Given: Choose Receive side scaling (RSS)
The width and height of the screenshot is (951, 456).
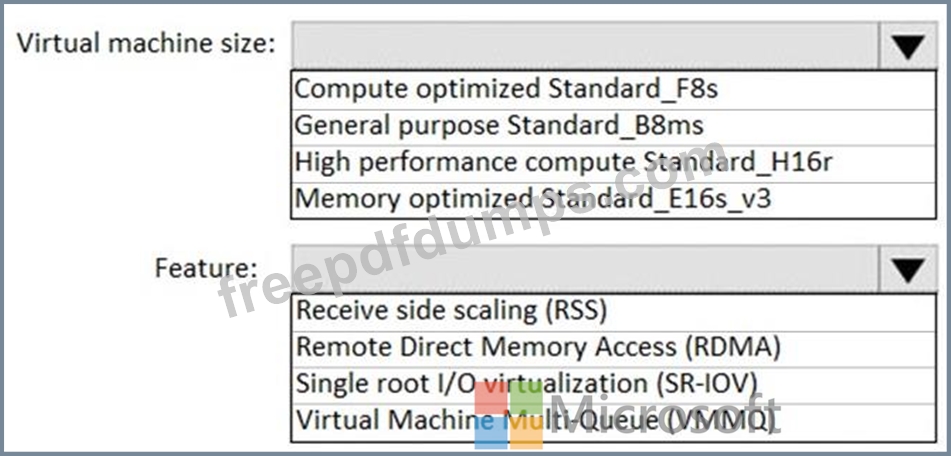Looking at the screenshot, I should click(x=614, y=312).
